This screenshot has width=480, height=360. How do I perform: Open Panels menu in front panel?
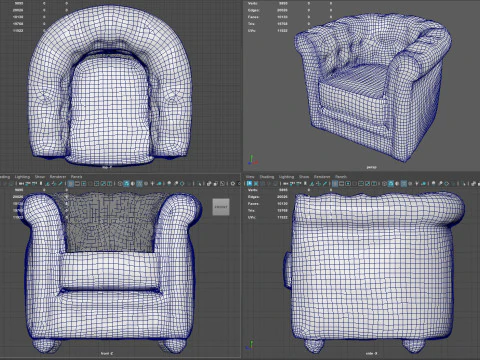pyautogui.click(x=76, y=177)
